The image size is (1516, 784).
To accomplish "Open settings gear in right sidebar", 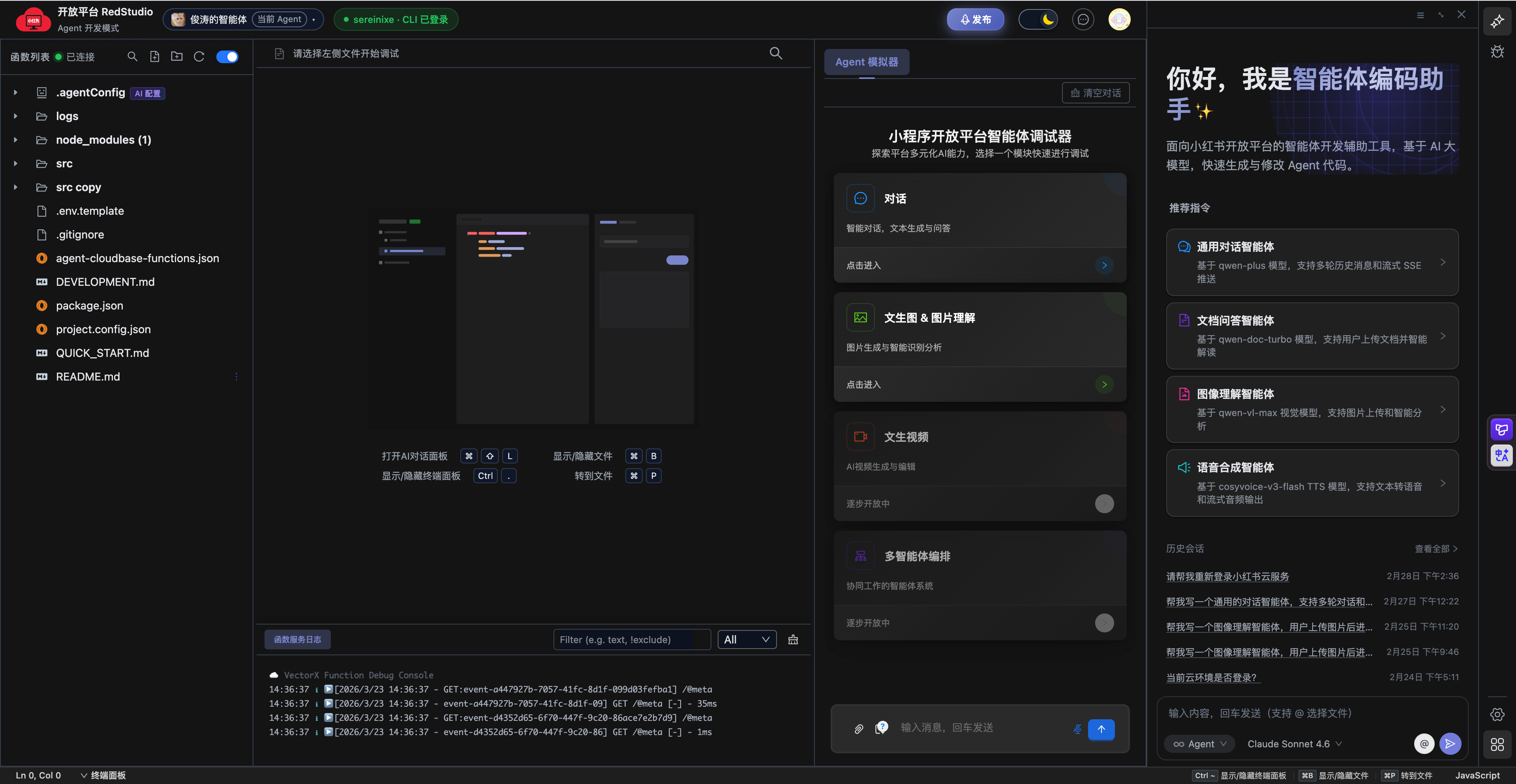I will tap(1497, 715).
